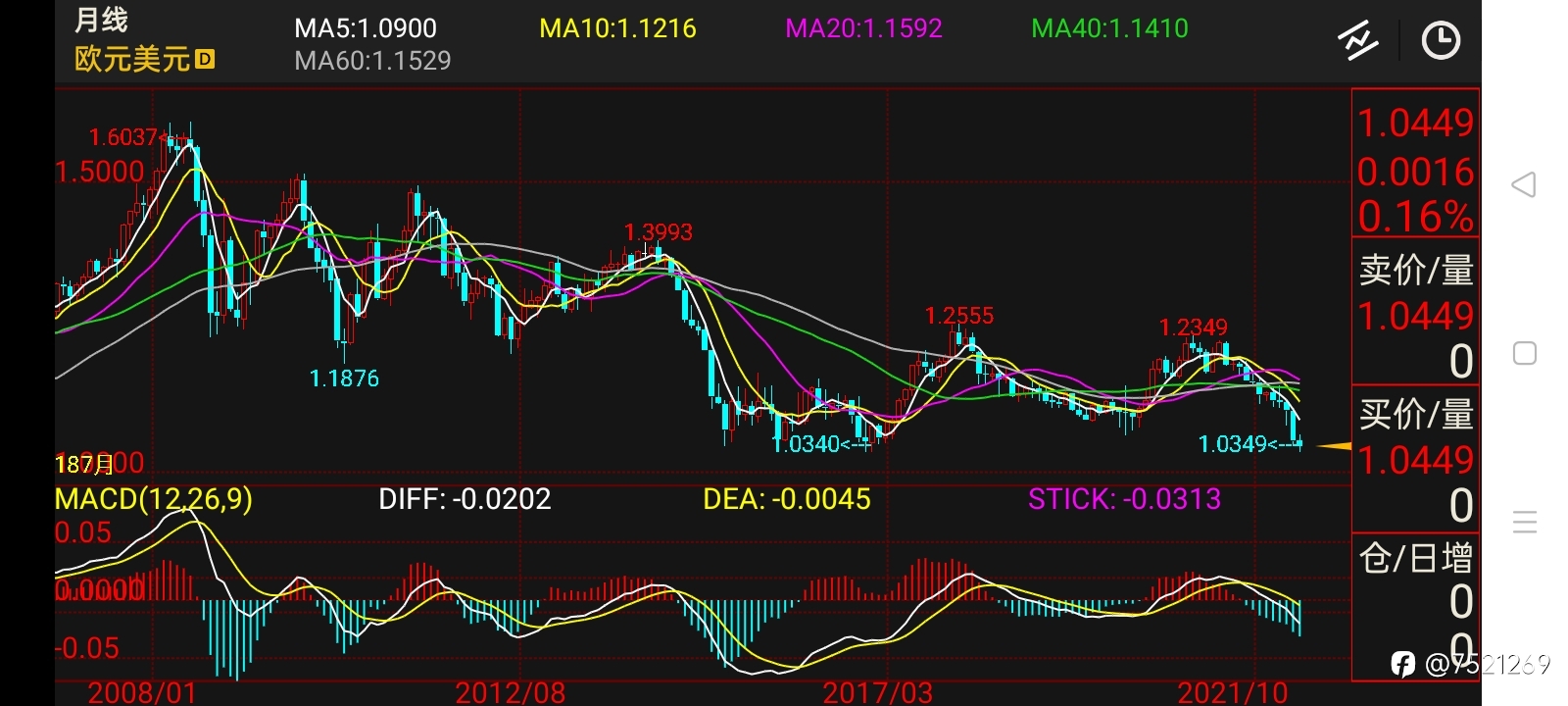Screen dimensions: 1568x706
Task: Tap the MA20:1.1592 indicator value
Action: click(x=863, y=28)
